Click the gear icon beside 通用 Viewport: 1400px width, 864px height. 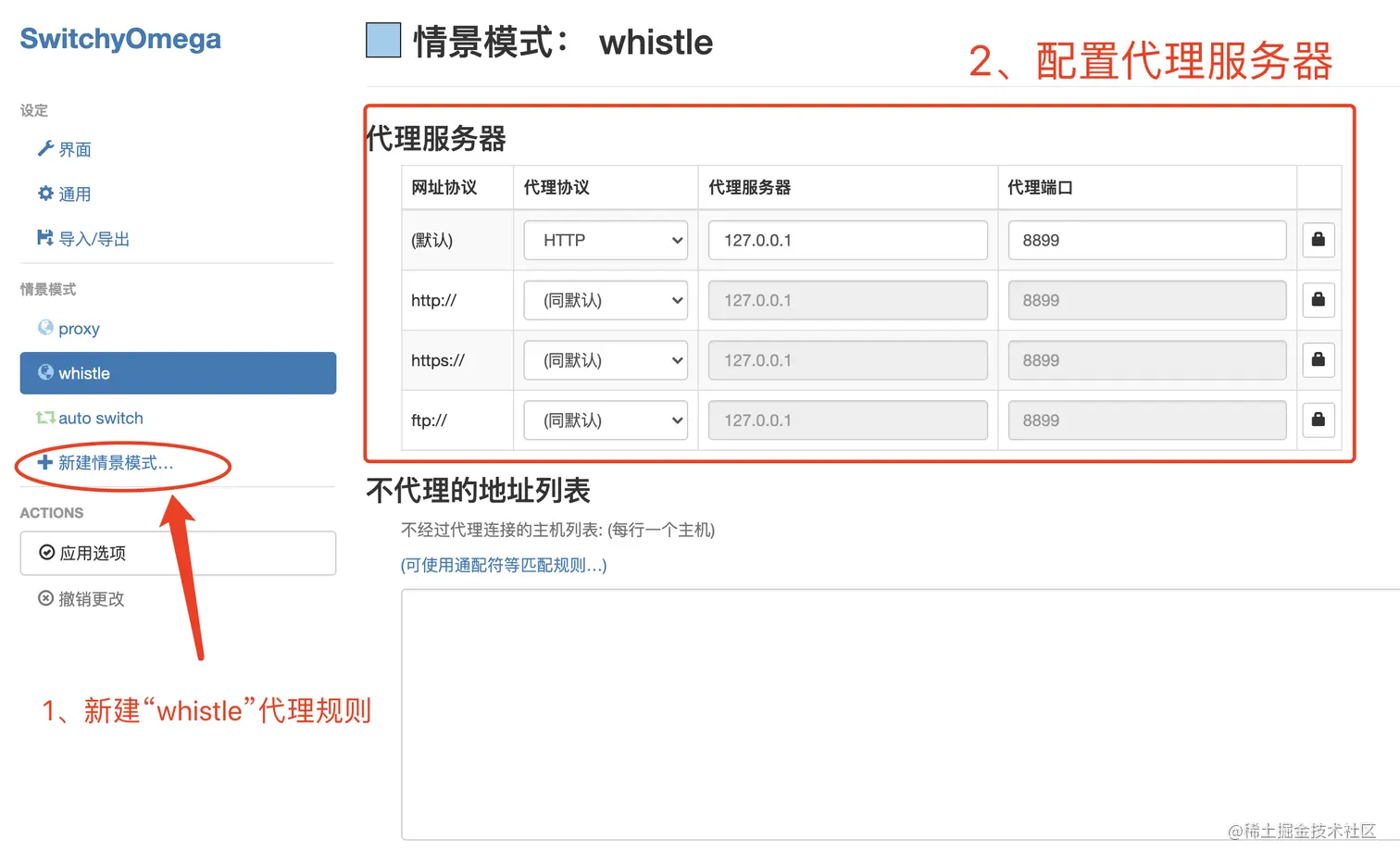[x=45, y=193]
